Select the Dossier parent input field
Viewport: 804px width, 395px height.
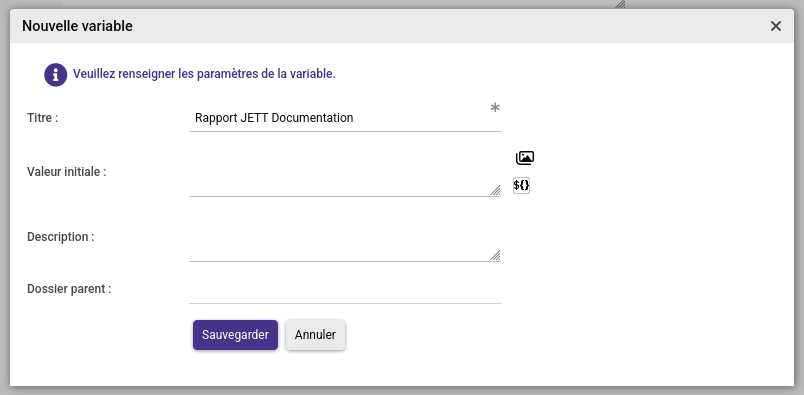tap(345, 289)
